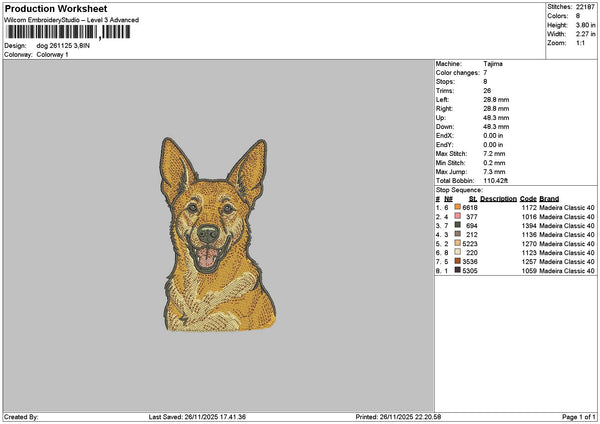Click the Max Stitch value 7.2 mm
The image size is (600, 424).
pos(494,154)
